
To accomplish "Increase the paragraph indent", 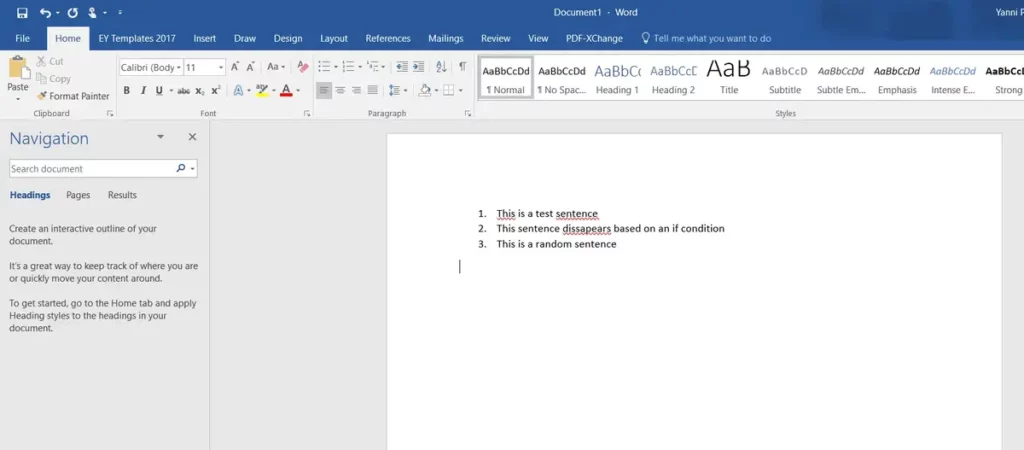I will [x=418, y=67].
